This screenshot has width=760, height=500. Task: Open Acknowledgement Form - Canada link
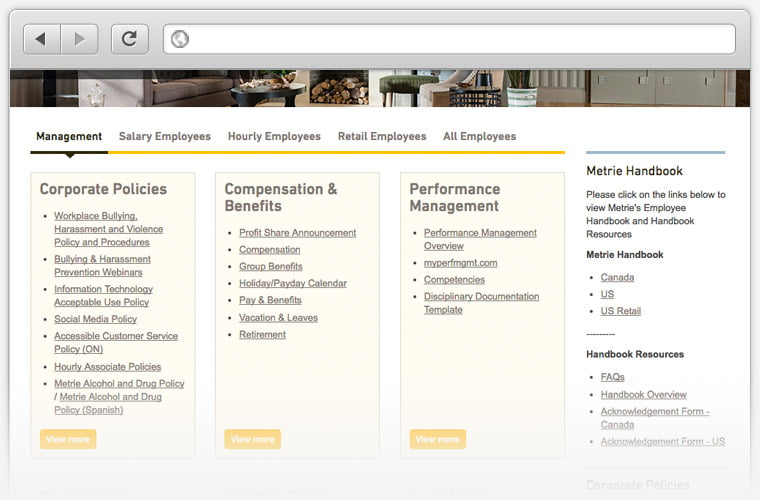655,418
